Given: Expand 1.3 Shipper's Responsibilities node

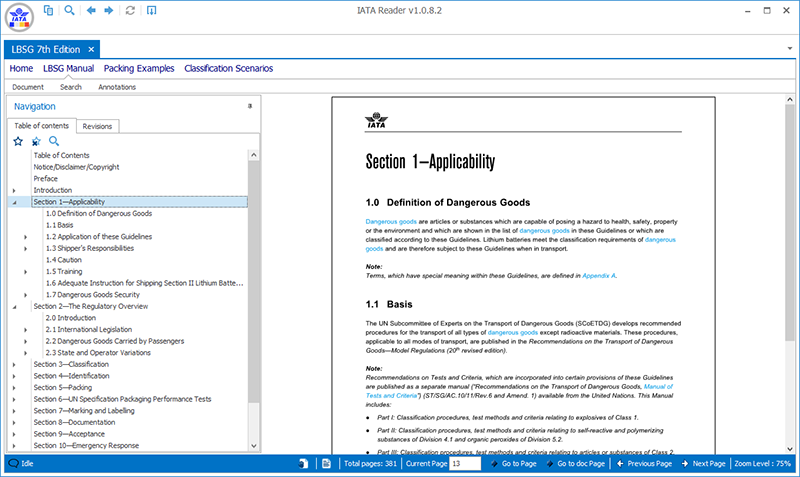Looking at the screenshot, I should (26, 248).
